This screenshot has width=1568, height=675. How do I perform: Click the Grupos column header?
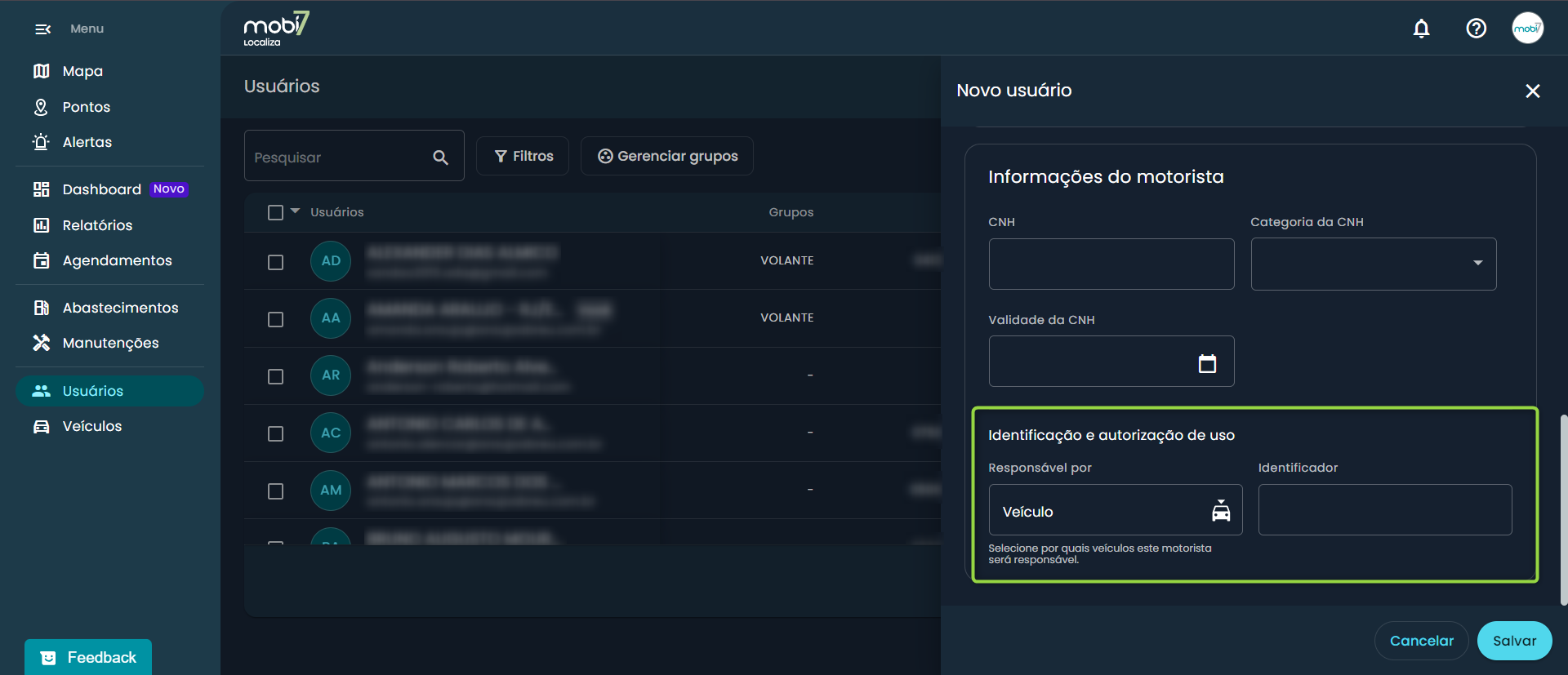pyautogui.click(x=791, y=212)
